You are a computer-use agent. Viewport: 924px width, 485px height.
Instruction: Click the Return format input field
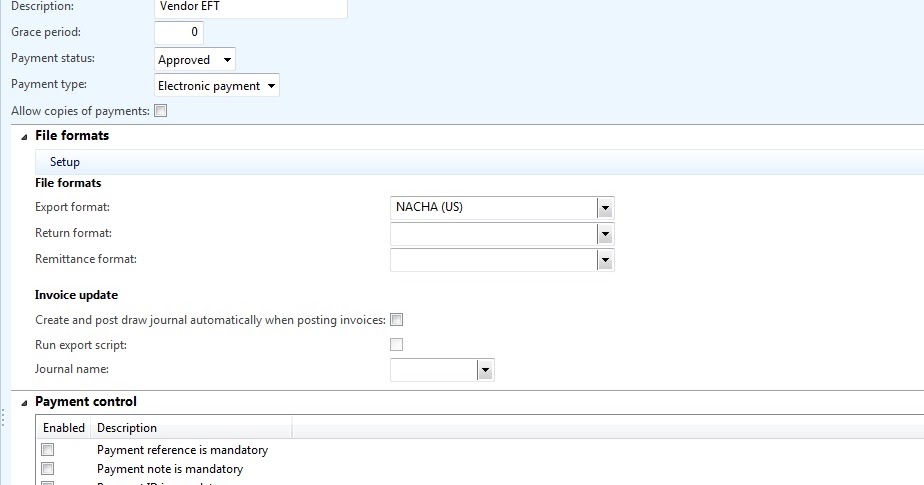click(493, 234)
